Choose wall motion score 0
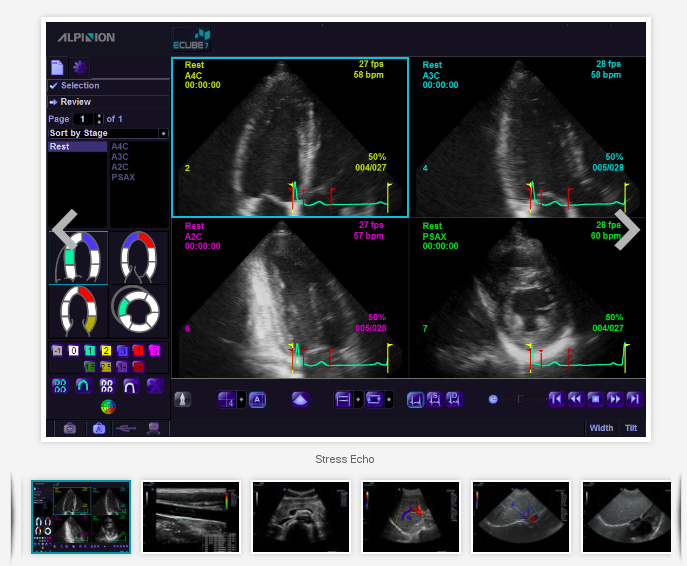 tap(74, 350)
